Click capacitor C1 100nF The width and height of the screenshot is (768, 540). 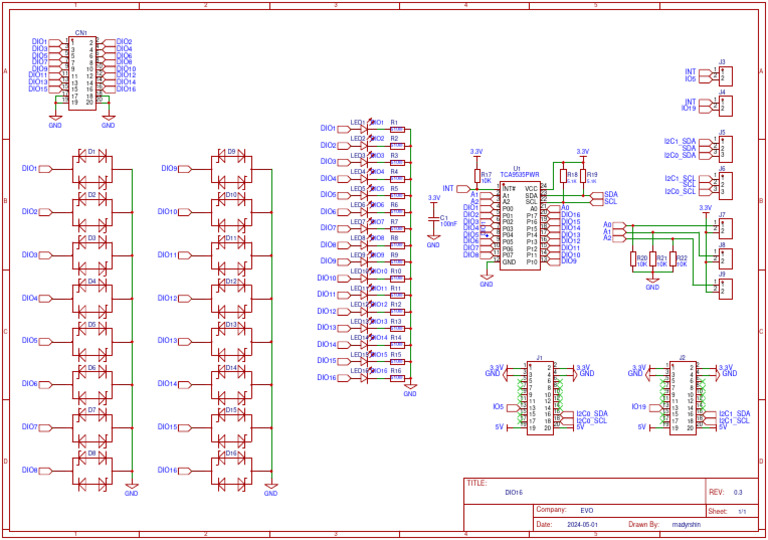click(433, 220)
